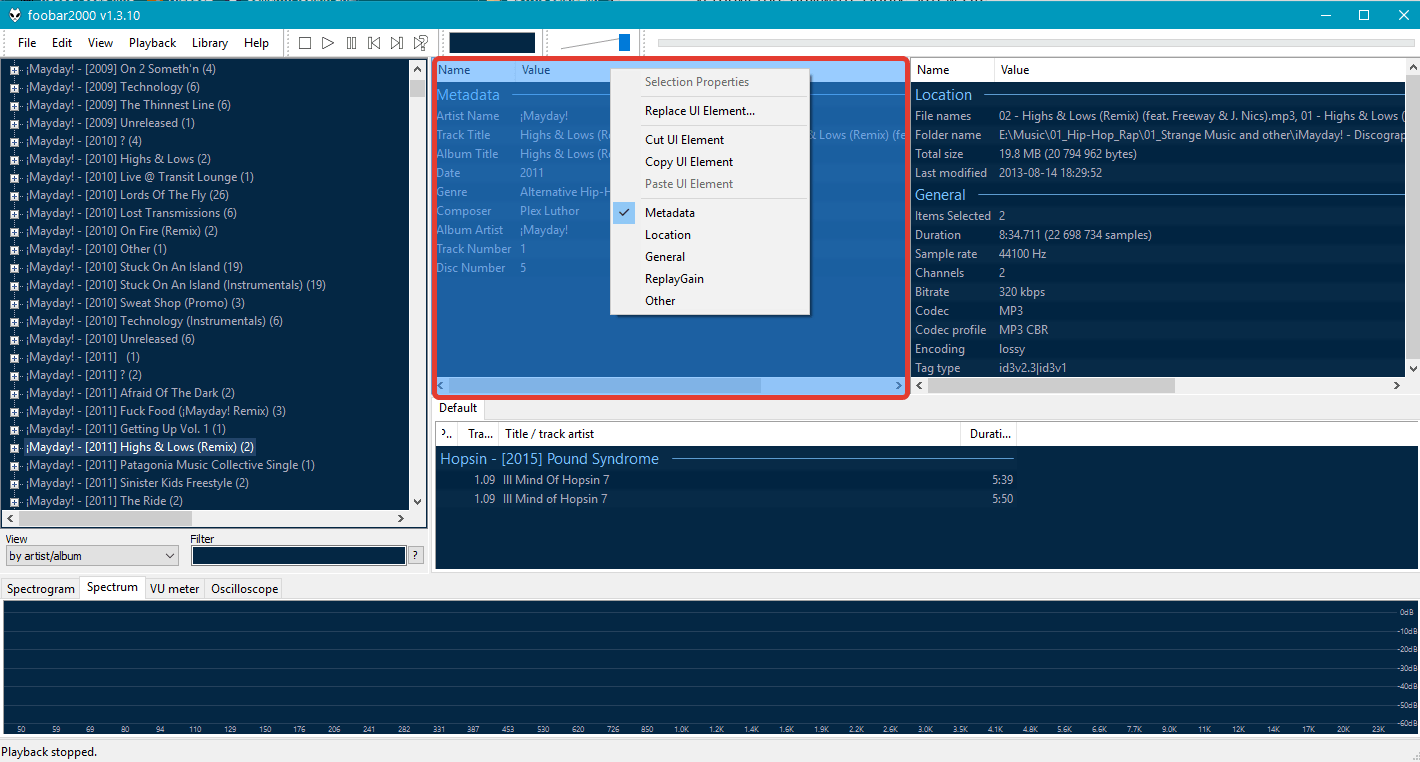The width and height of the screenshot is (1420, 762).
Task: Go to previous track button
Action: click(374, 43)
